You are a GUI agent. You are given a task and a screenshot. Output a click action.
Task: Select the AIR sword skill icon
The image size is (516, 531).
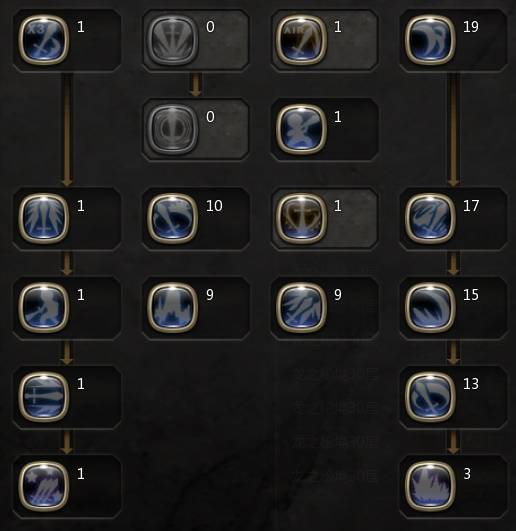pos(301,40)
